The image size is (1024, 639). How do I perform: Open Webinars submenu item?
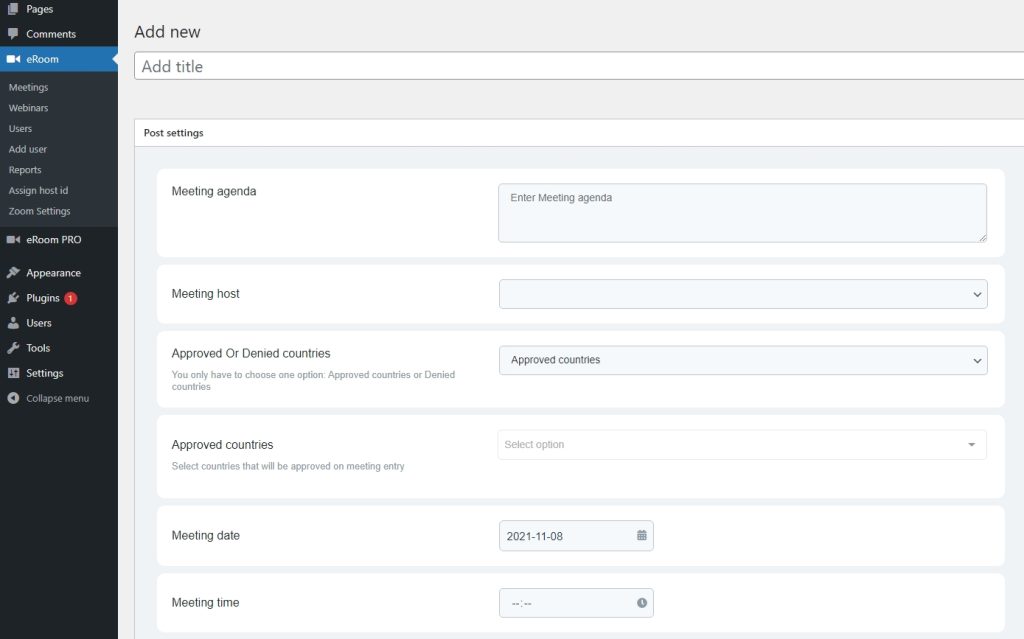coord(28,108)
